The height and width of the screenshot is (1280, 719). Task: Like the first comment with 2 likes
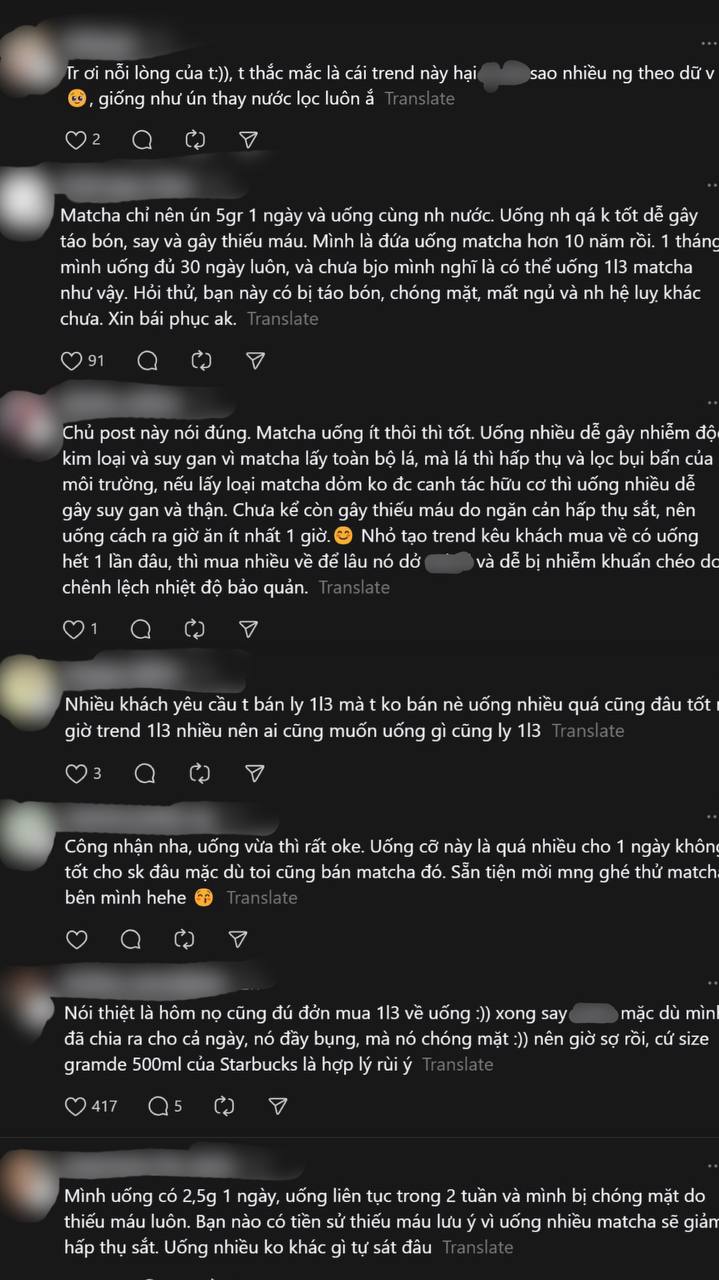[x=76, y=140]
